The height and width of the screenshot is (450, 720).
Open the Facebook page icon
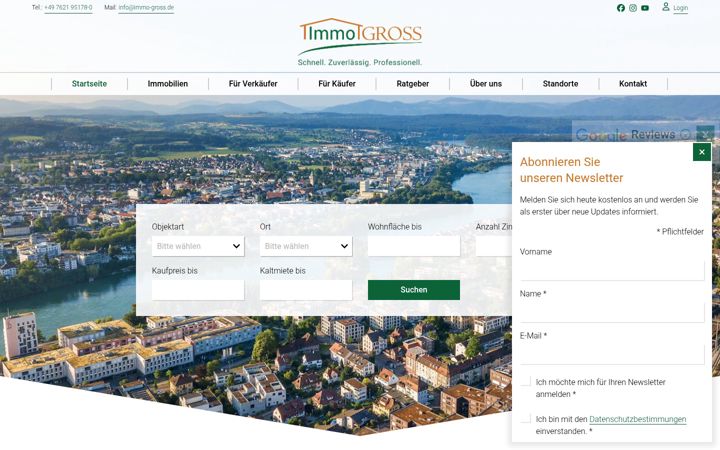tap(620, 8)
